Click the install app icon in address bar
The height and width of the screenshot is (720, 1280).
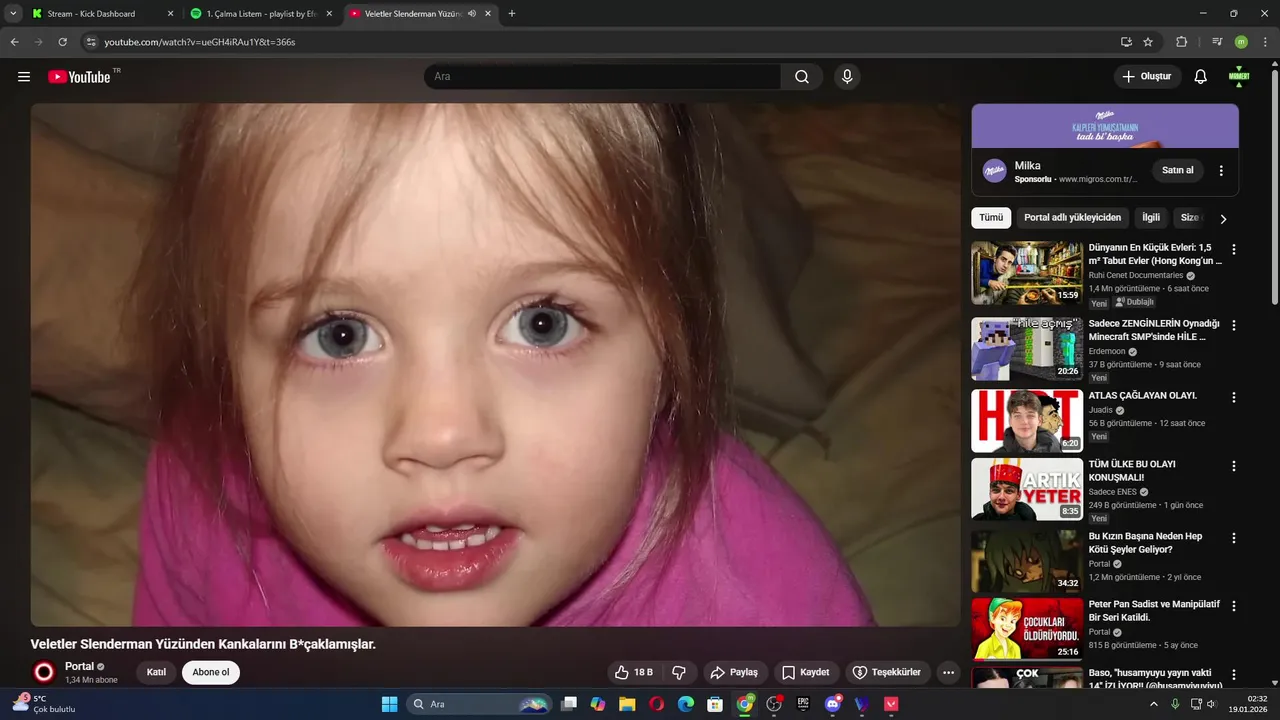[1126, 42]
